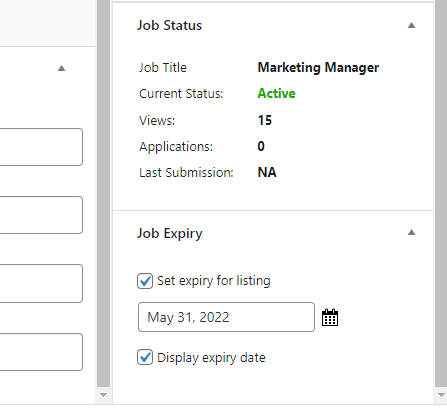Click the Display expiry date label

pos(211,358)
